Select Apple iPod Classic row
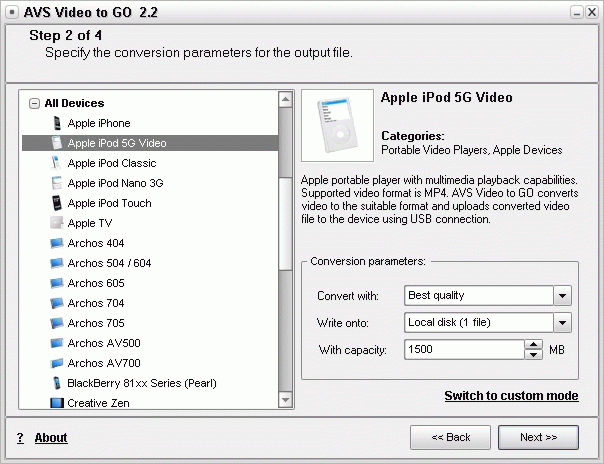The image size is (604, 464). click(x=150, y=163)
